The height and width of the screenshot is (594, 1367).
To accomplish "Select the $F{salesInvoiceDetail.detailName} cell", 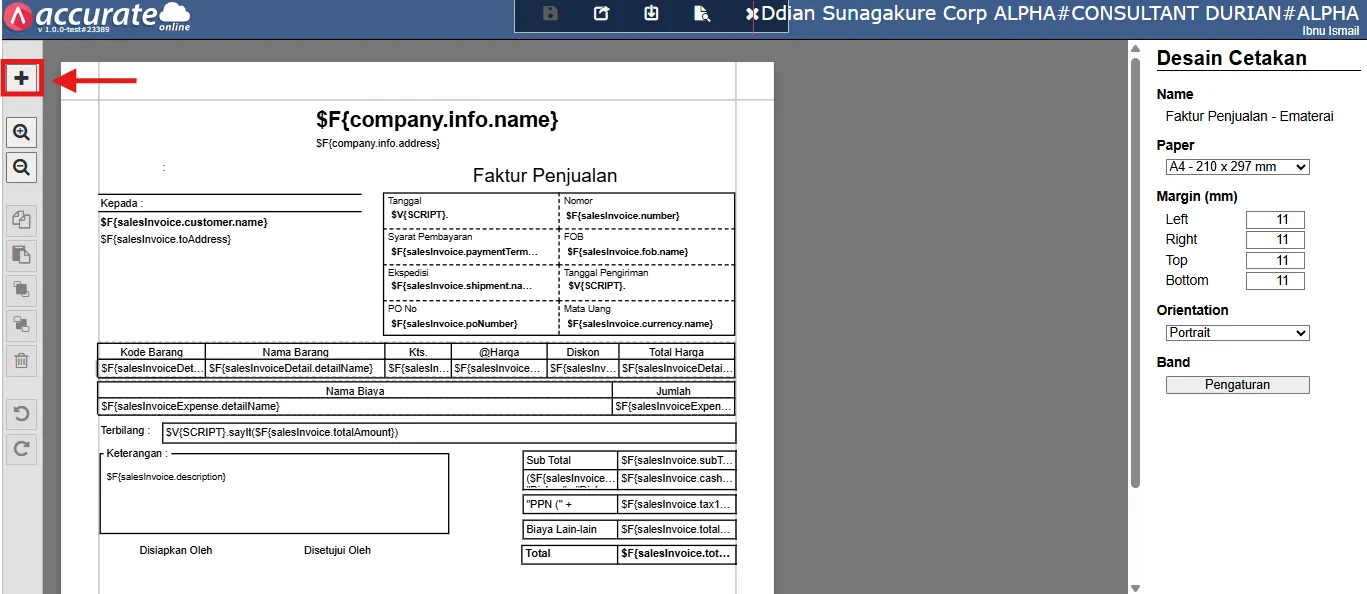I will pyautogui.click(x=295, y=369).
